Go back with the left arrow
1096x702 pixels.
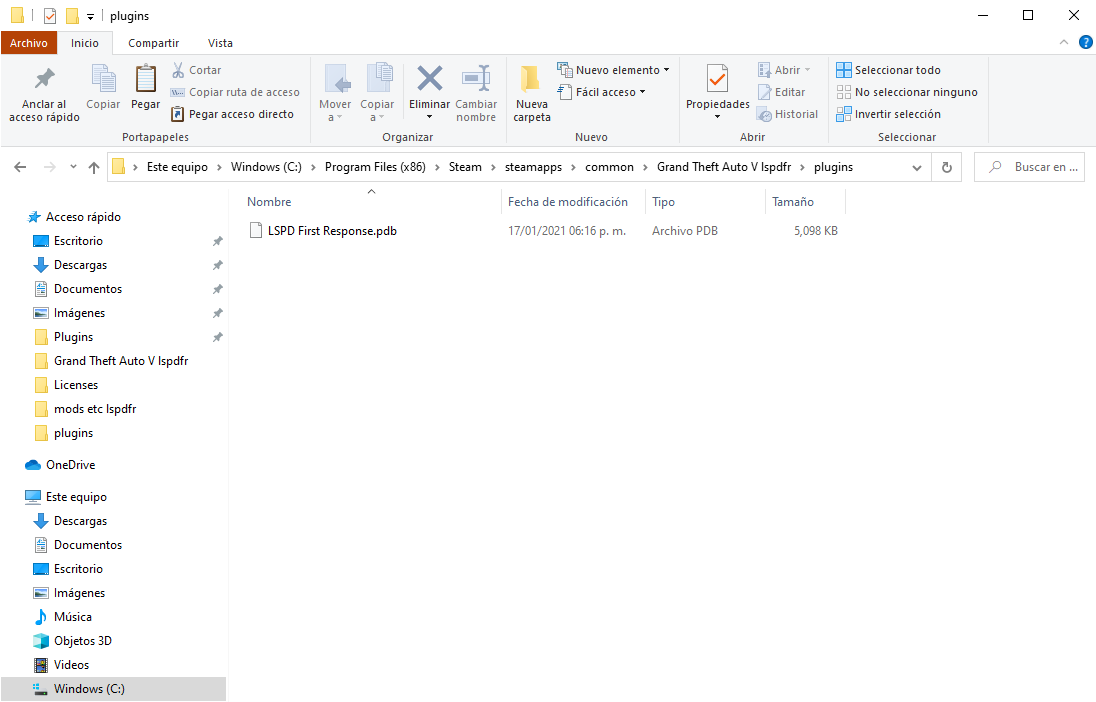coord(20,167)
